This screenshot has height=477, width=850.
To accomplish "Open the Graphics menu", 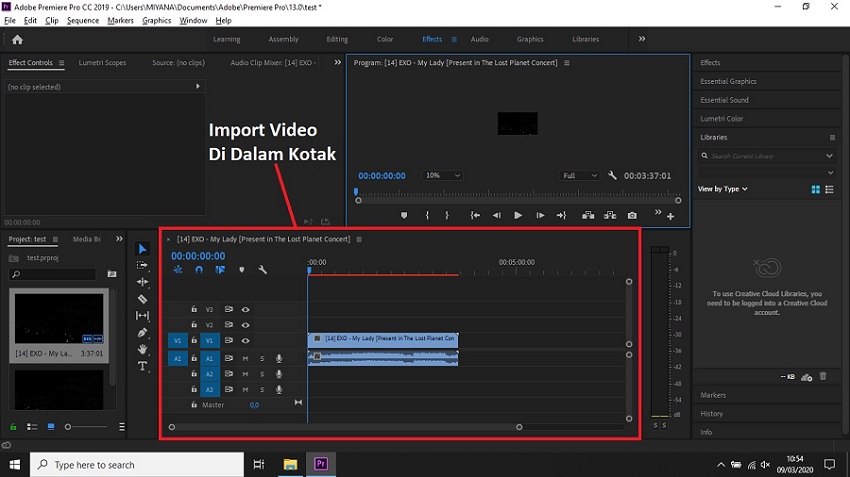I will coord(157,21).
